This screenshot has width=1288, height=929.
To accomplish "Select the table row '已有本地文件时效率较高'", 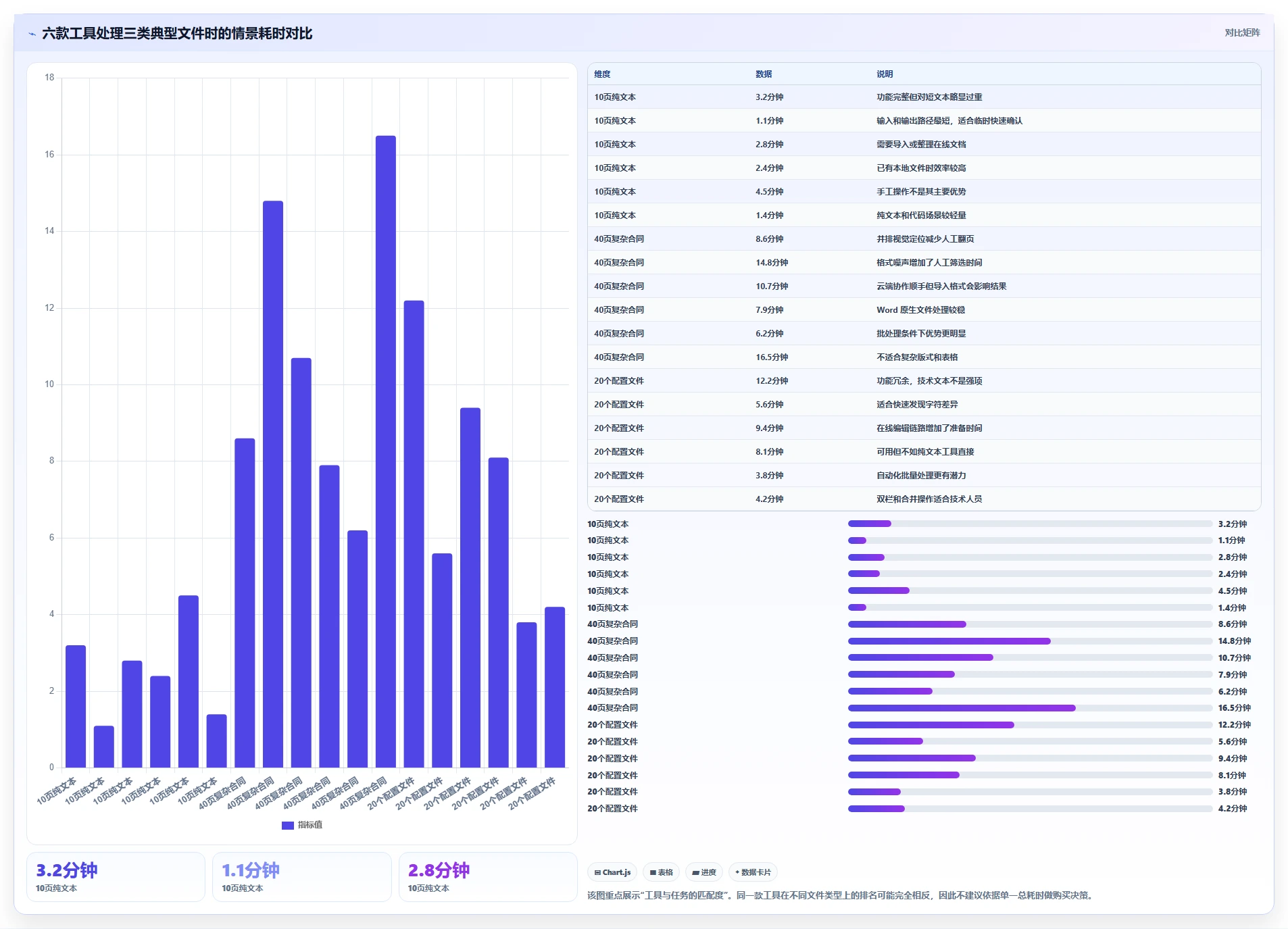I will click(924, 168).
